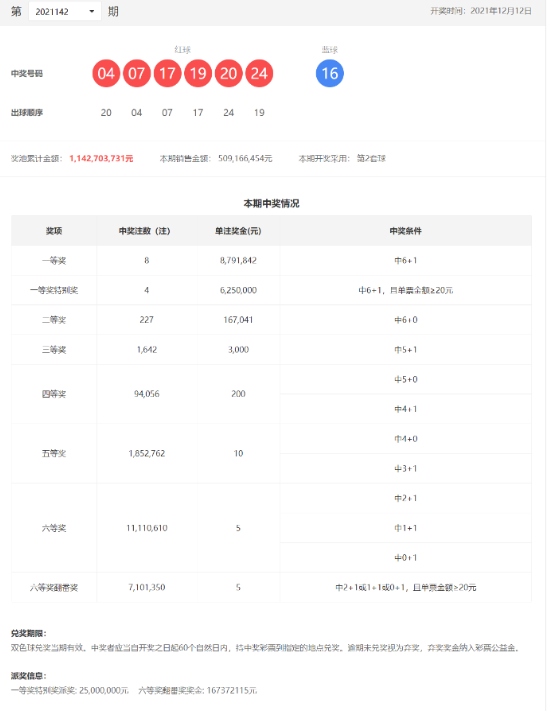Click the blue ball numbered 16

(330, 73)
